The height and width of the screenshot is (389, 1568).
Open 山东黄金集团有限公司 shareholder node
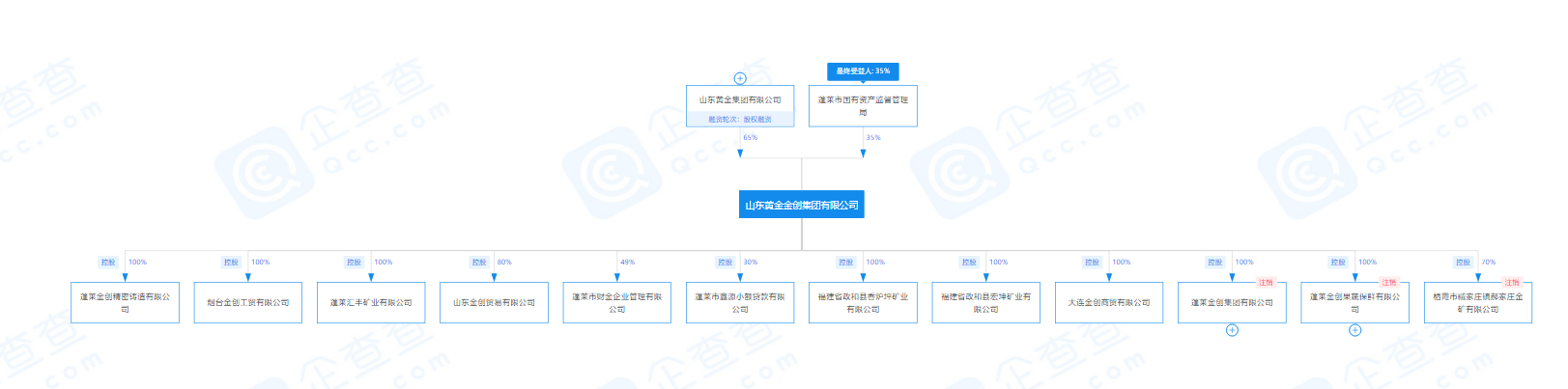pos(740,99)
